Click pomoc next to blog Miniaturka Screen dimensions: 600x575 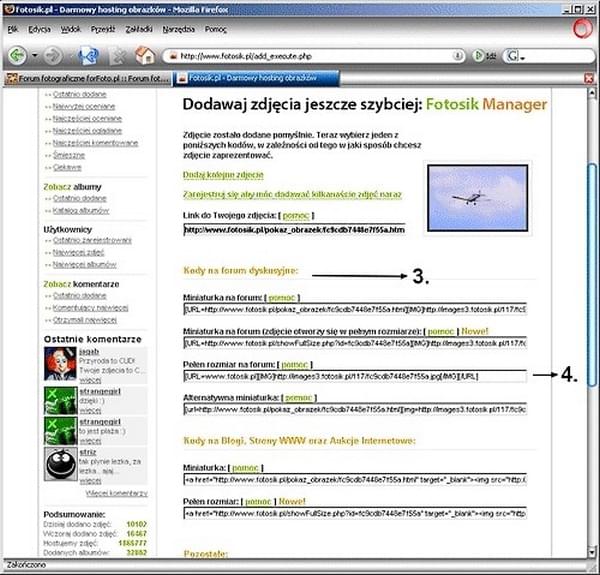245,468
